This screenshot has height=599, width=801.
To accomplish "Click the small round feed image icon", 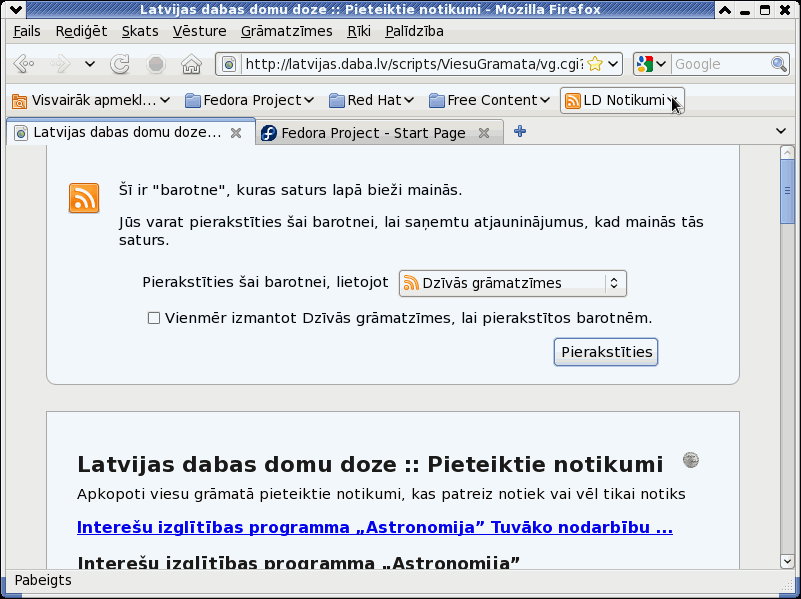I will (x=691, y=460).
